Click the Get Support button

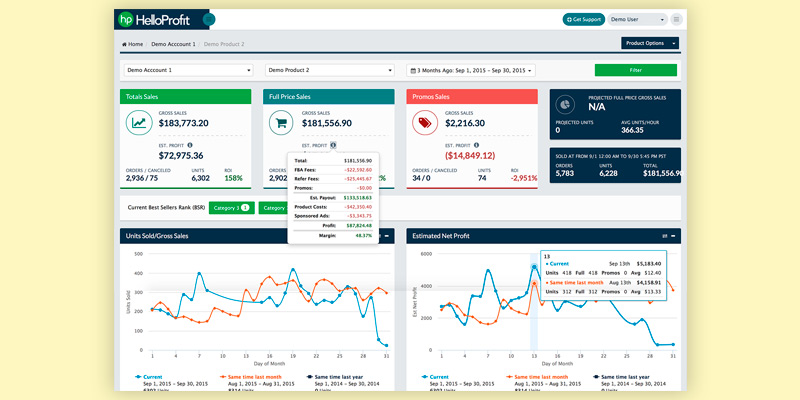click(584, 19)
